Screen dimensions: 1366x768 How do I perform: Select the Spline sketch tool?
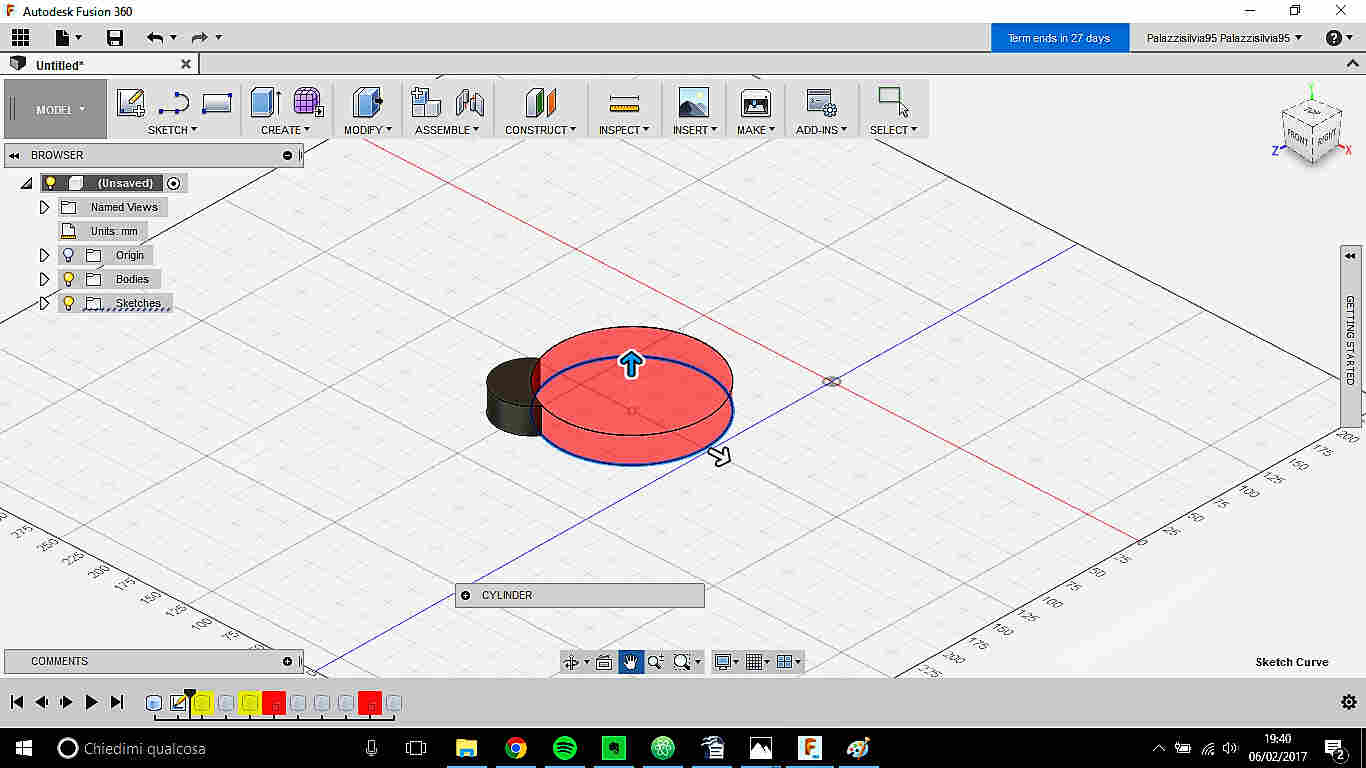point(174,102)
